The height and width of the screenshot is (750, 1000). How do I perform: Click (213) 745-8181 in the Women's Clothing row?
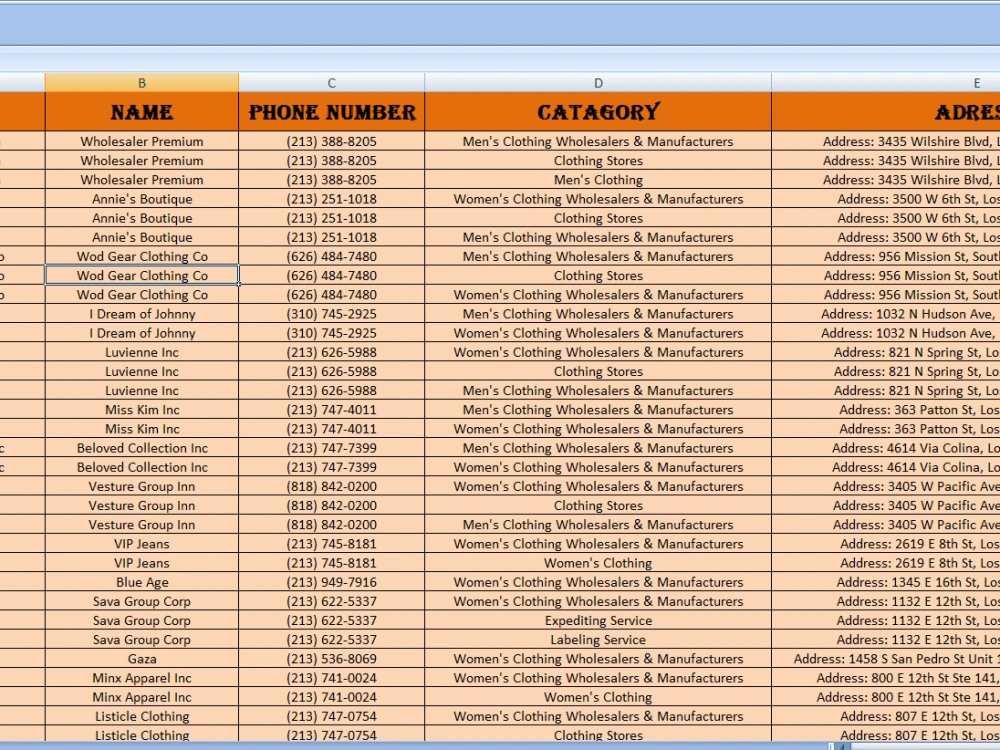pos(332,563)
